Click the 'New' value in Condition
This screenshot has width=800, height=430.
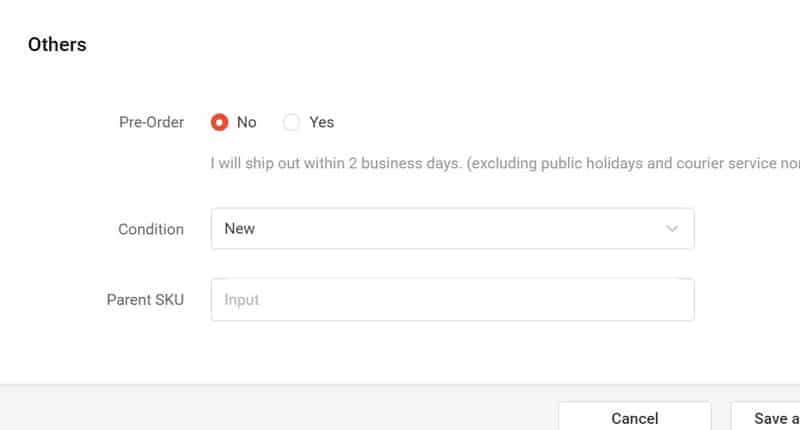[x=240, y=229]
